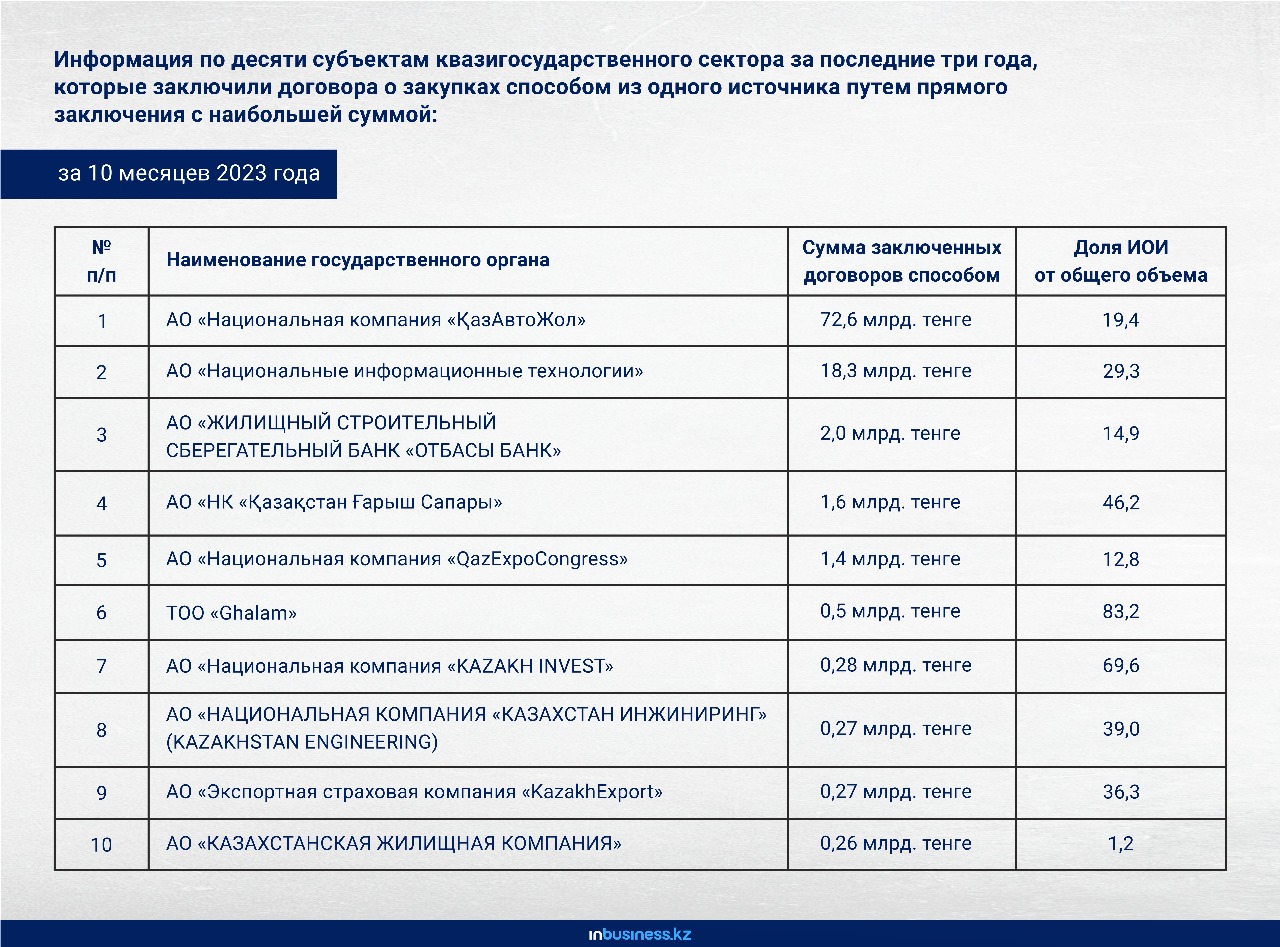Select the '2,0 млрд. тенге' cell
The height and width of the screenshot is (947, 1280).
click(x=901, y=435)
